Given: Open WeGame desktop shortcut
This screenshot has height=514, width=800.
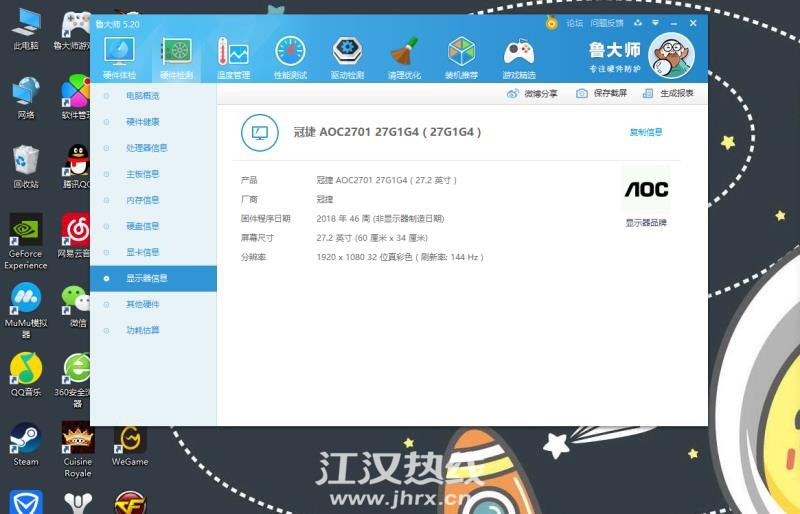Looking at the screenshot, I should coord(130,445).
